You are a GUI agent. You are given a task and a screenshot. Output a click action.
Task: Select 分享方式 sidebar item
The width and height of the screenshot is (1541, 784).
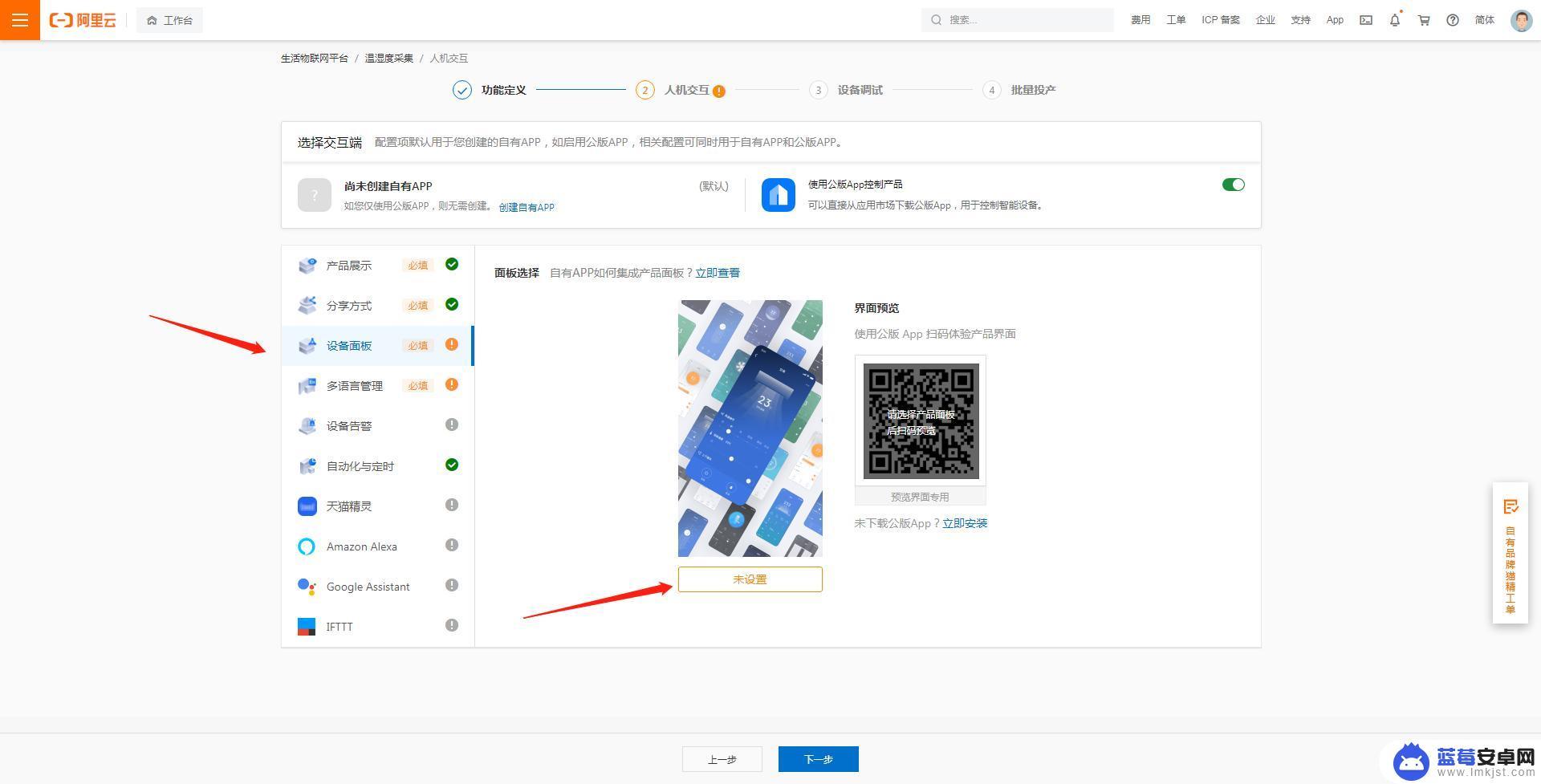(x=377, y=306)
